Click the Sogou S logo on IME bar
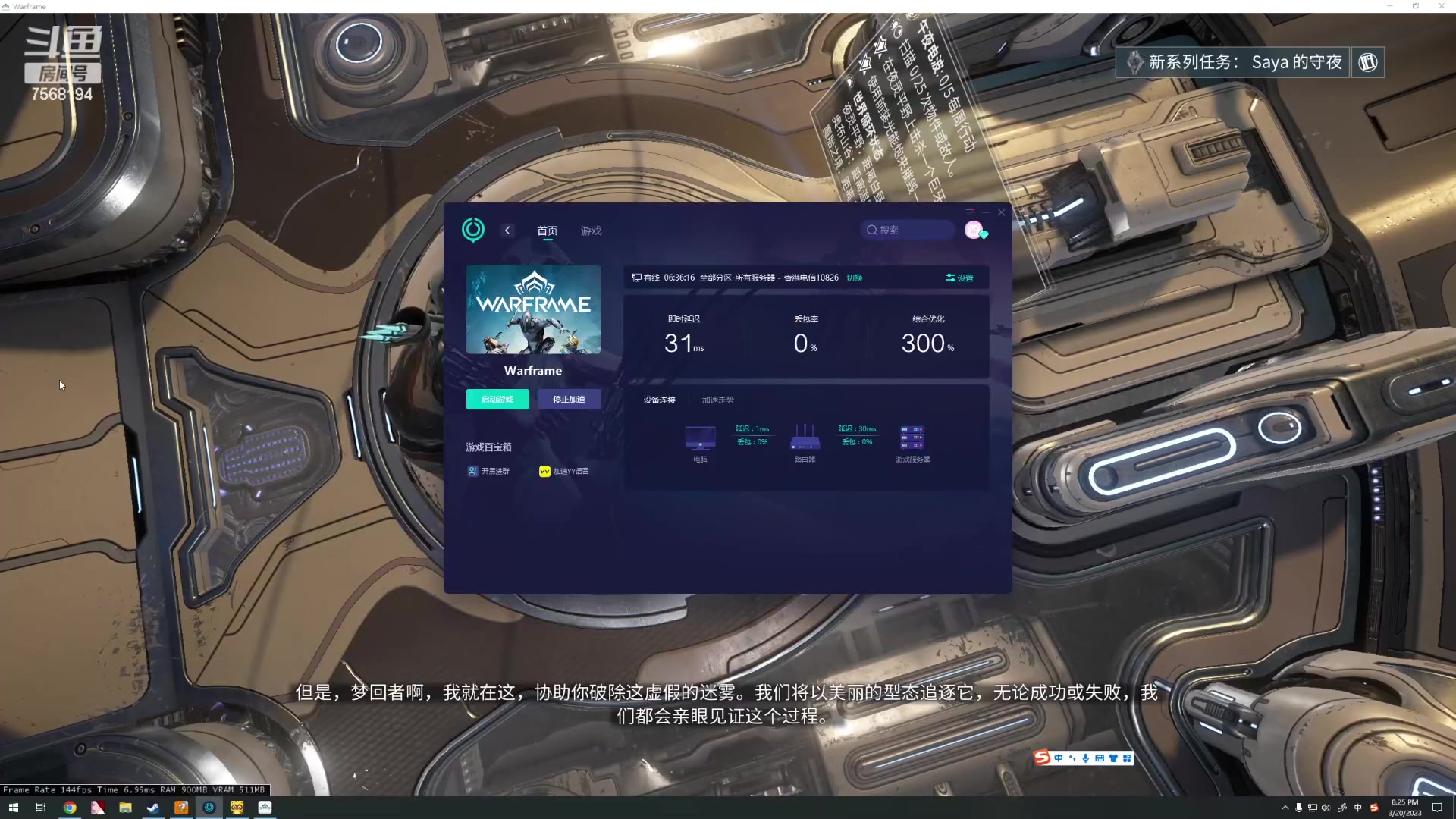The height and width of the screenshot is (819, 1456). [1043, 758]
